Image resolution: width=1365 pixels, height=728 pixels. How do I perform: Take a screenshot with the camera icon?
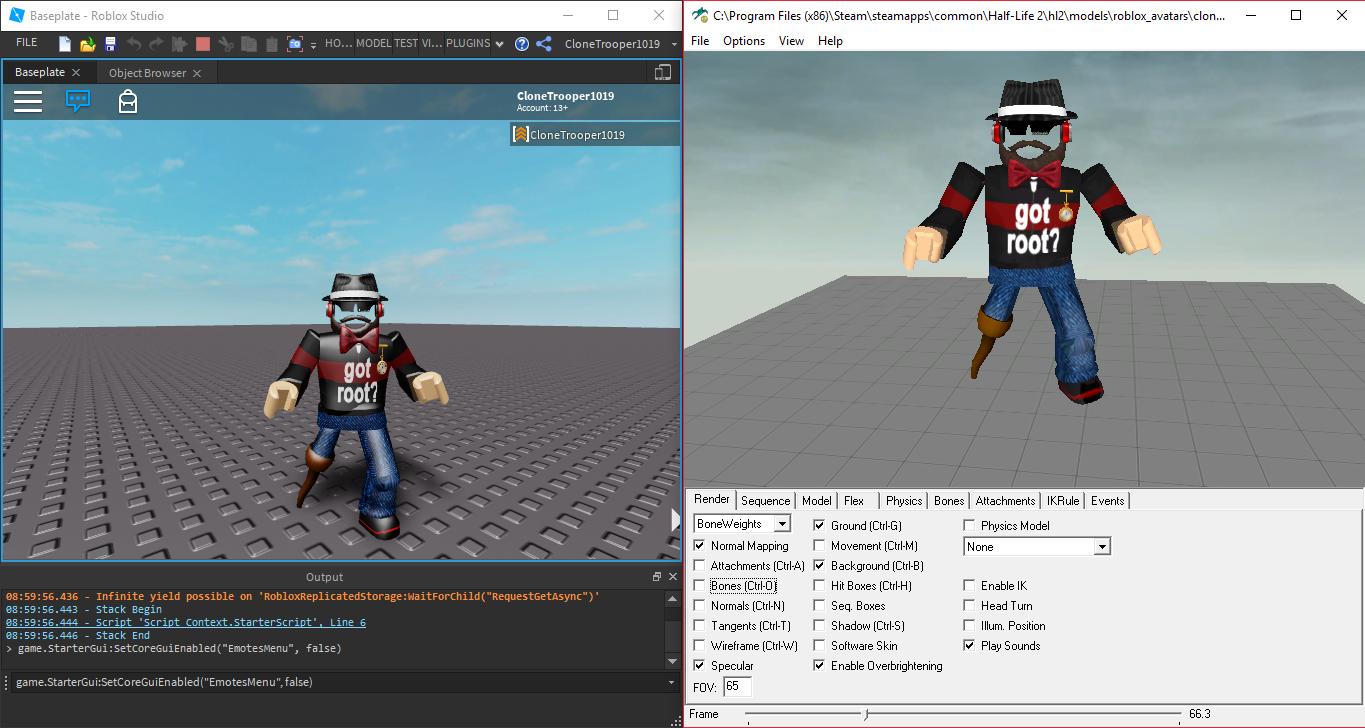tap(295, 44)
